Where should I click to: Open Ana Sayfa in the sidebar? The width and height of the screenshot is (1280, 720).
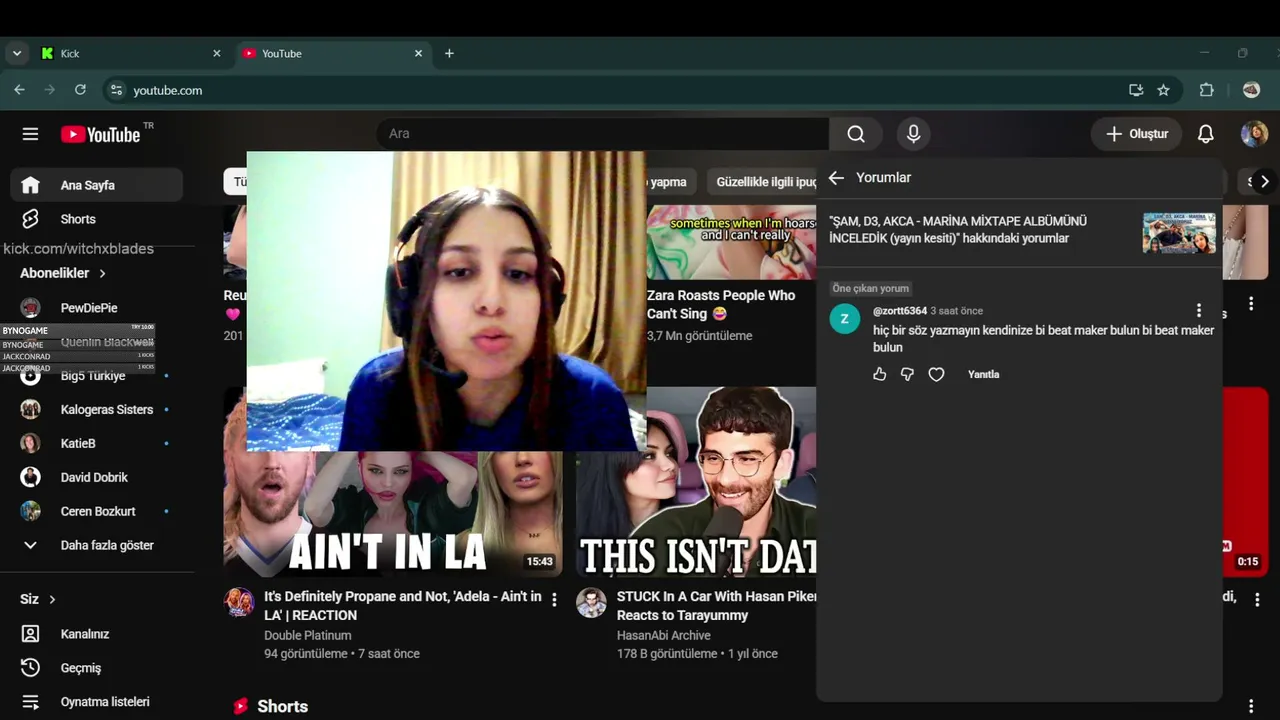[97, 185]
